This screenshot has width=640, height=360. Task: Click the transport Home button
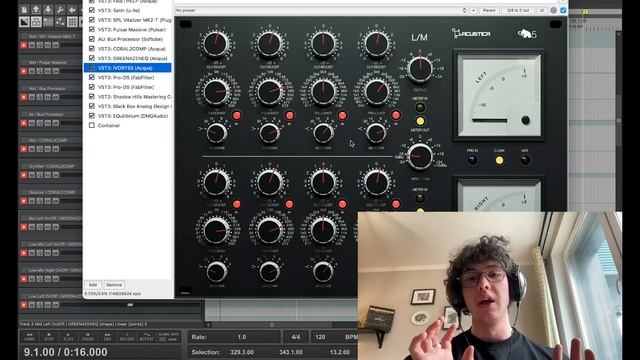pyautogui.click(x=29, y=337)
